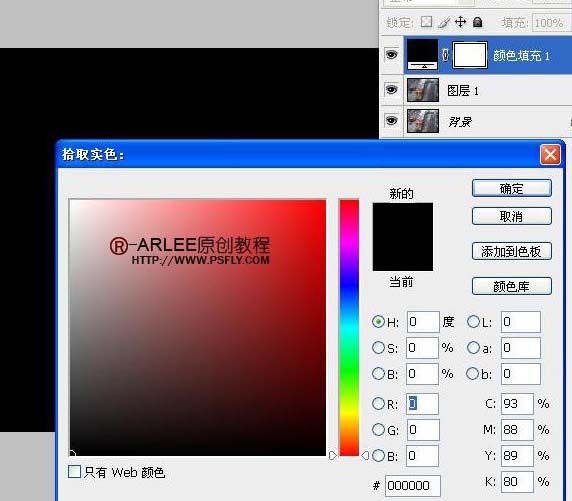Select the L lightness radio button
This screenshot has width=572, height=501.
click(473, 321)
